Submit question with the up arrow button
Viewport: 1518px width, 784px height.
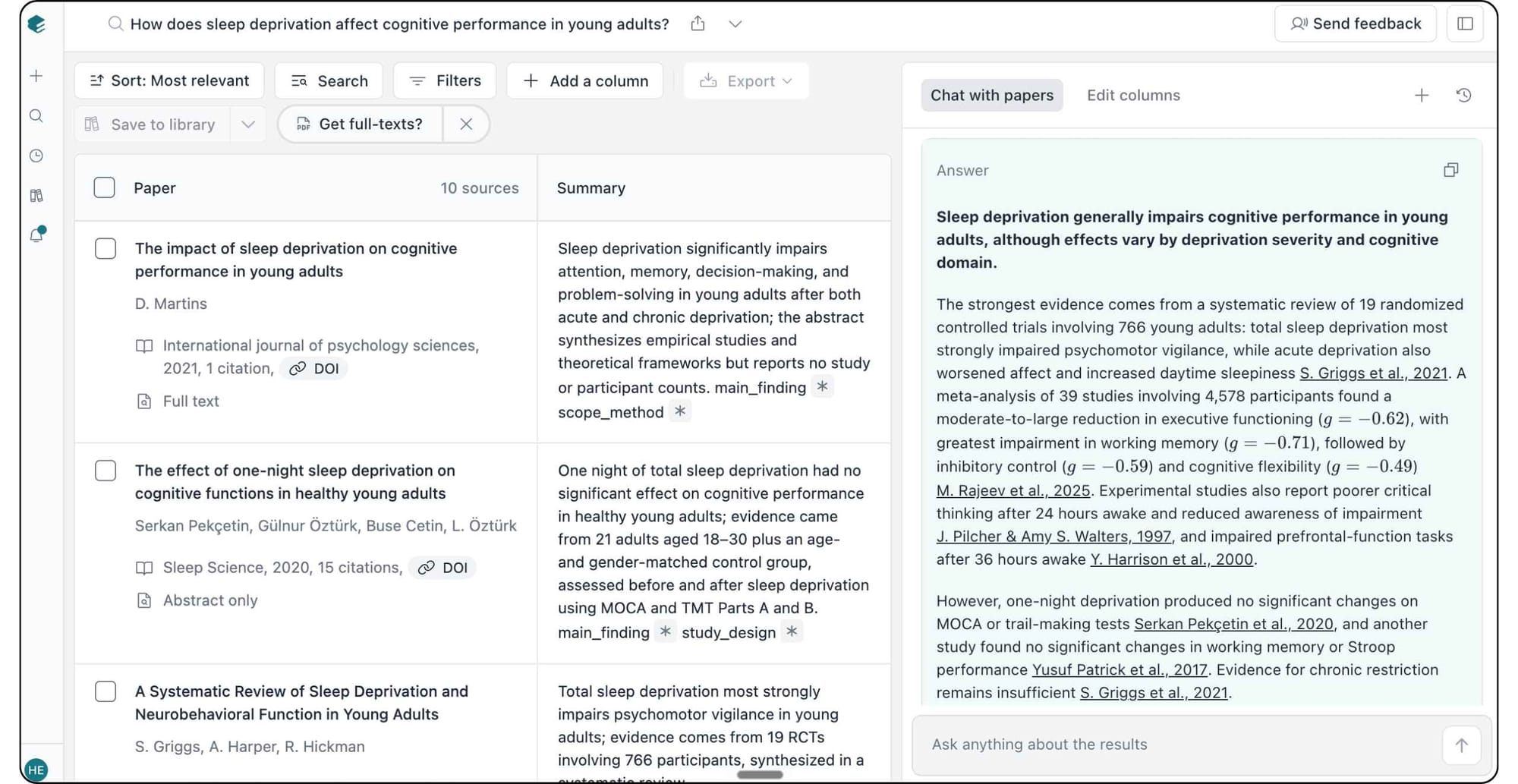(x=1461, y=745)
